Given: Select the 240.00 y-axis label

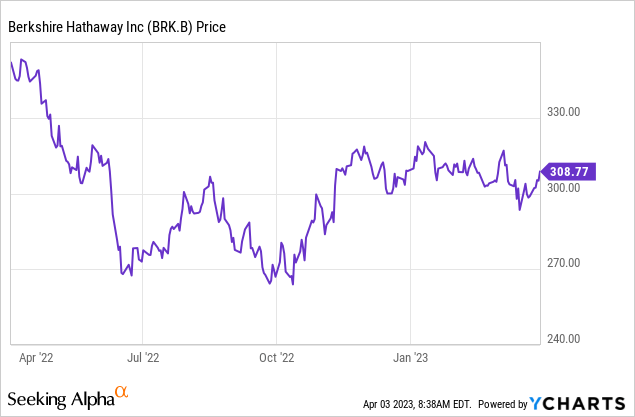Looking at the screenshot, I should point(568,339).
